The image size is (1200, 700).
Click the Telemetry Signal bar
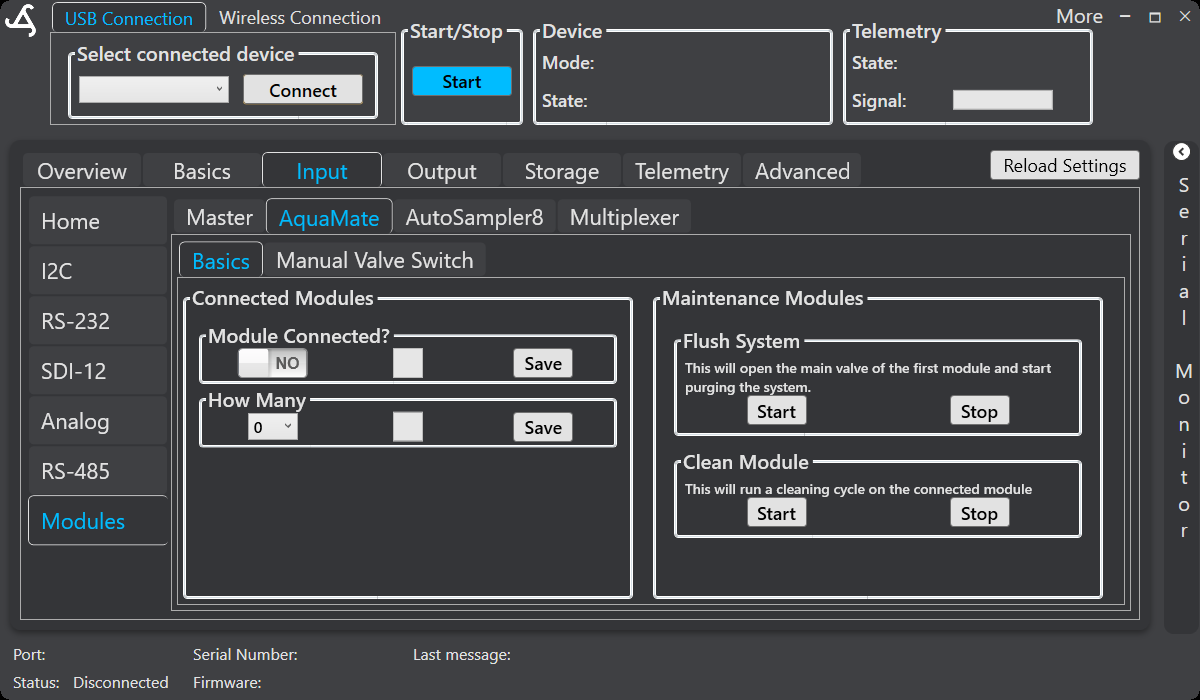click(1002, 100)
